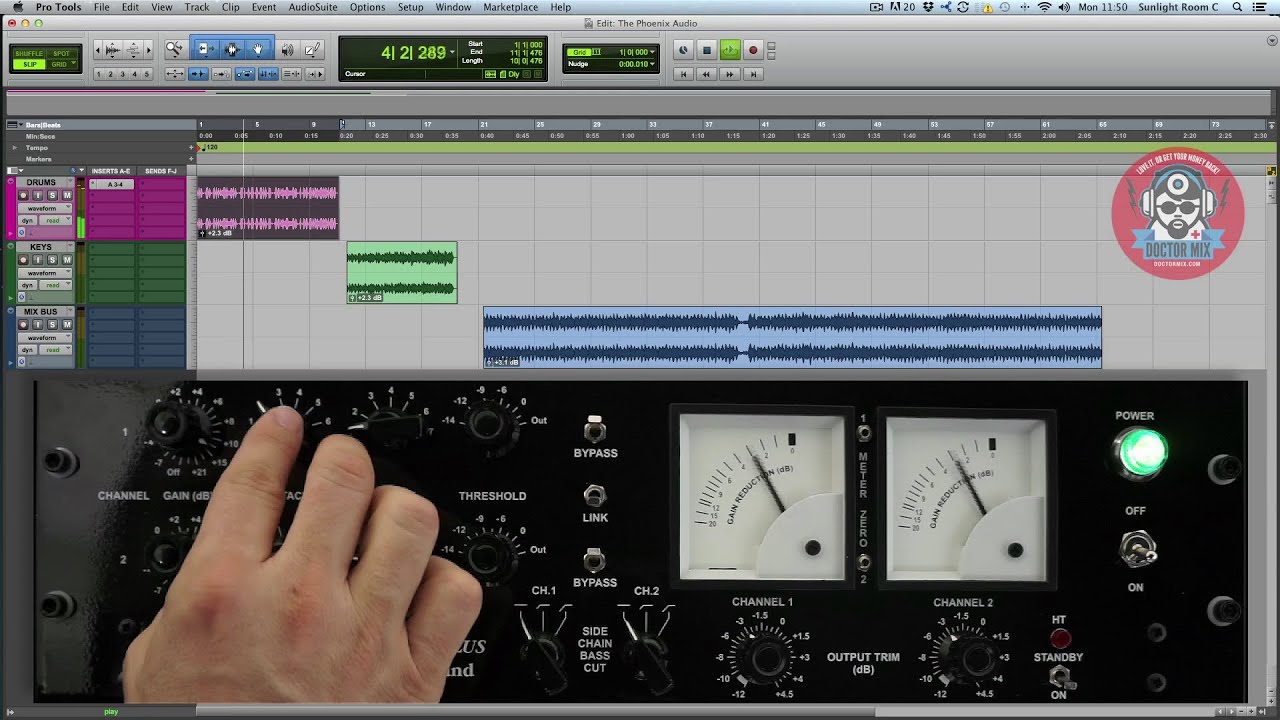Open the Spotlight search icon

(1237, 7)
